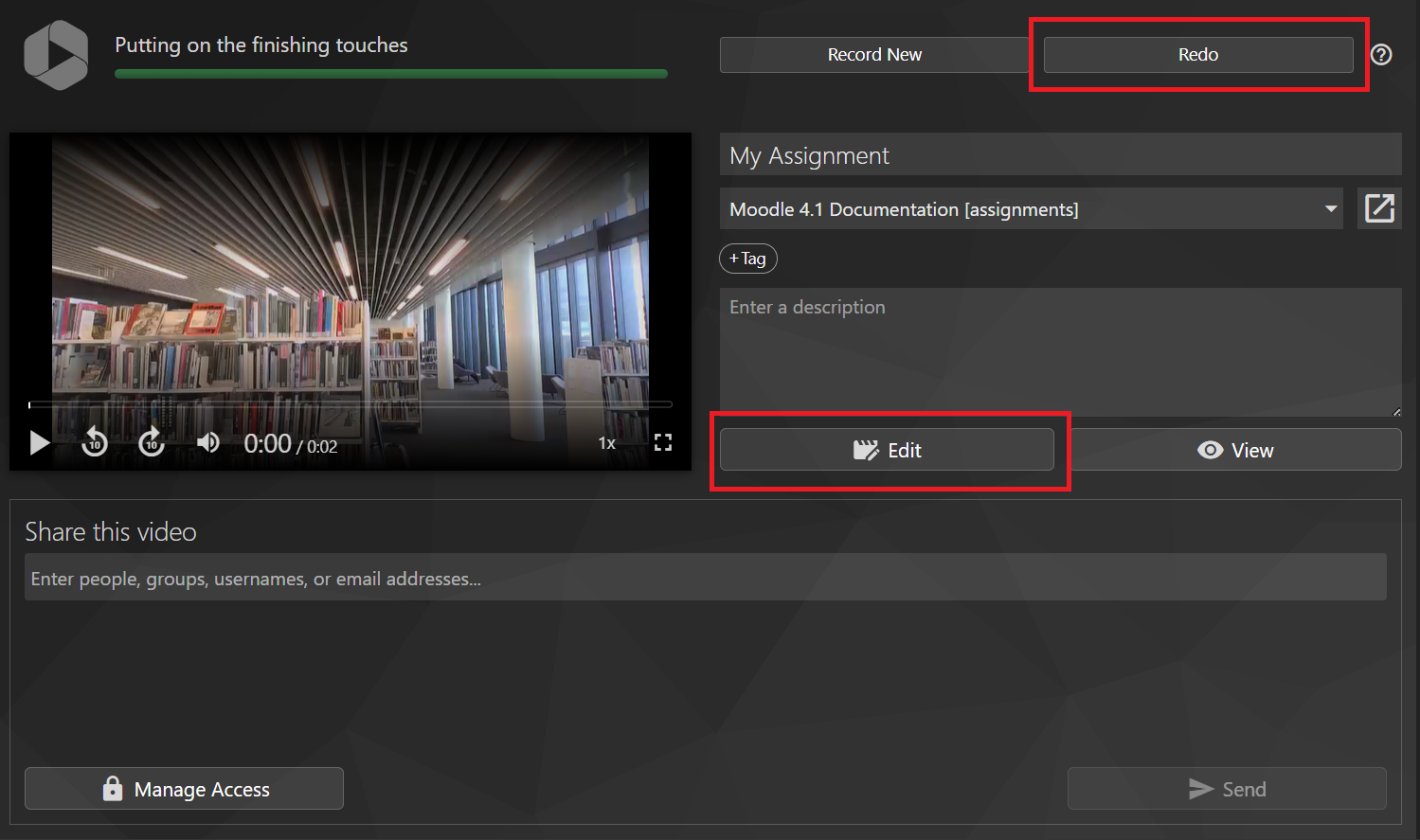Expand the Moodle 4.1 Documentation folder dropdown
Viewport: 1420px width, 840px height.
point(1330,209)
